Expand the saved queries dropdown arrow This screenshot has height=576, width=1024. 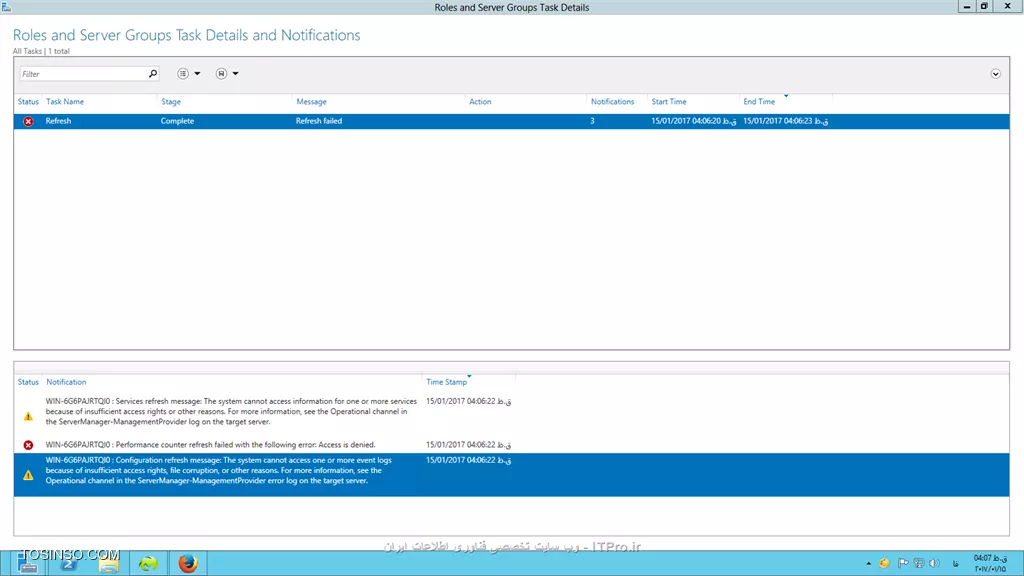[236, 74]
